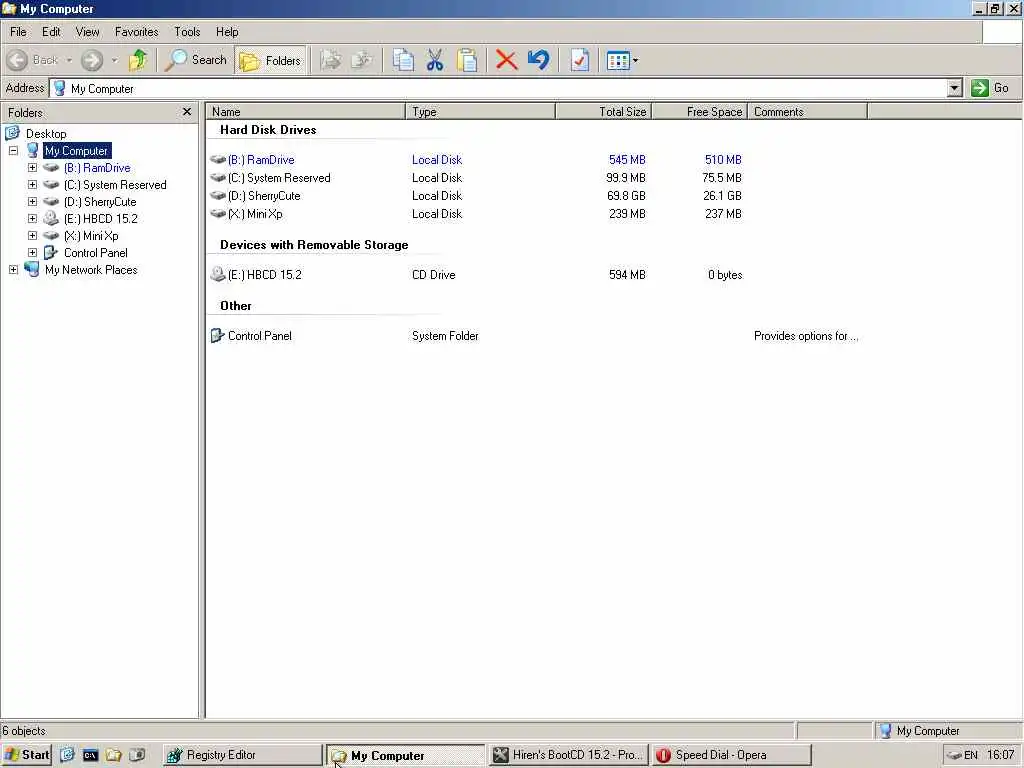Open the Favorites menu
The width and height of the screenshot is (1024, 768).
click(136, 32)
